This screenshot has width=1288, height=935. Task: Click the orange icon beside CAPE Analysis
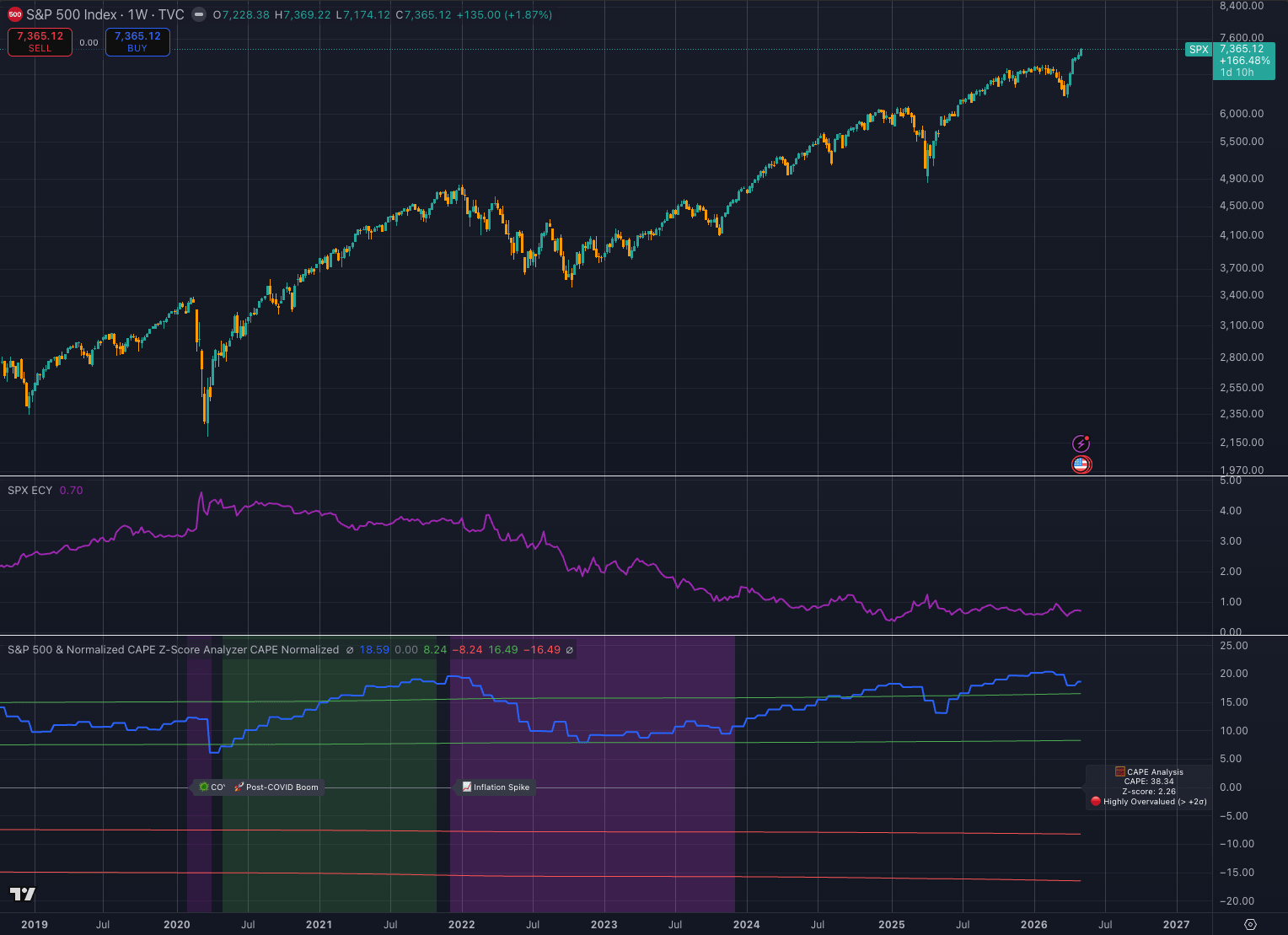point(1120,771)
